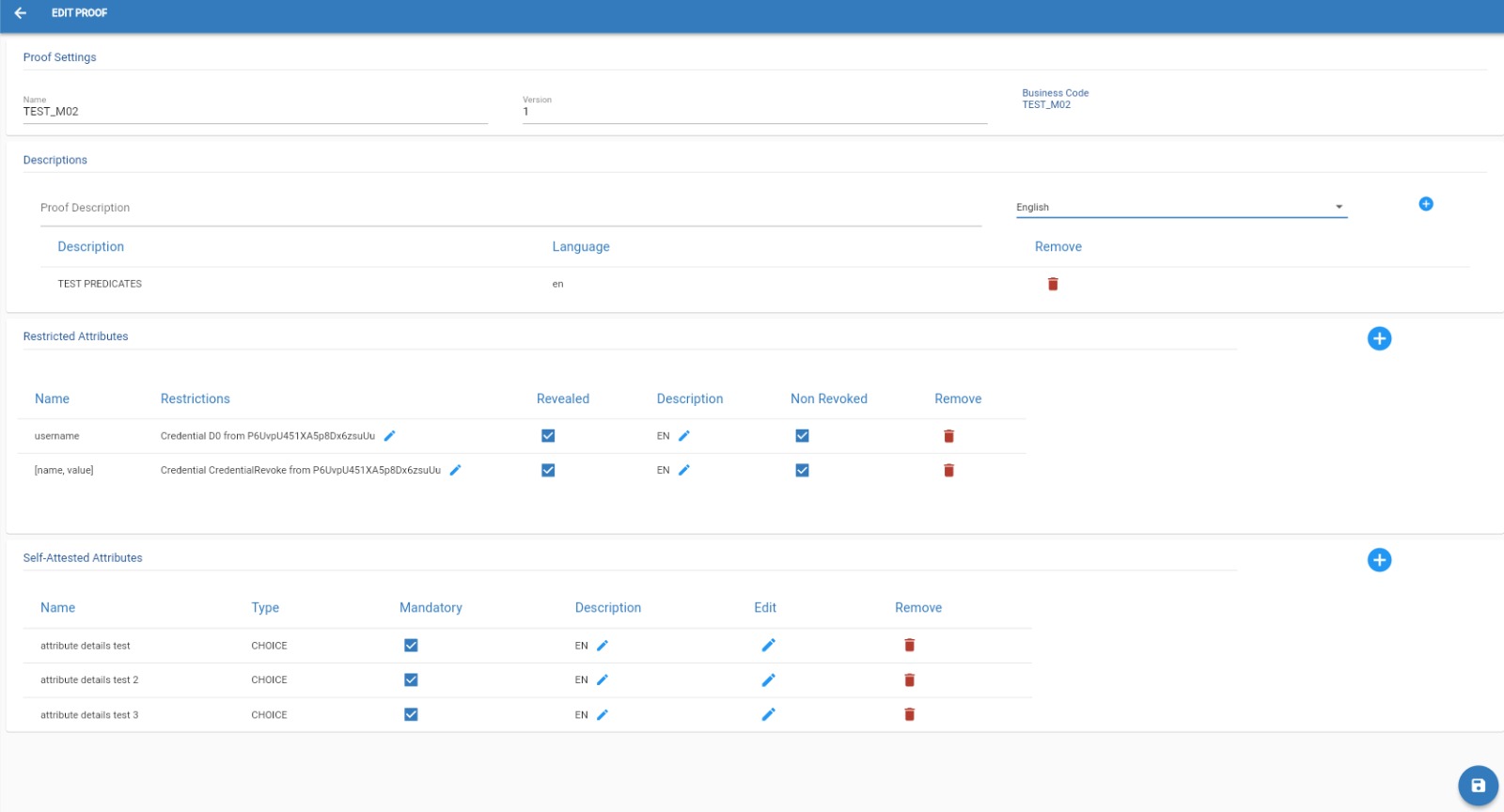Select attribute details test 2 name
The height and width of the screenshot is (812, 1504).
point(89,679)
